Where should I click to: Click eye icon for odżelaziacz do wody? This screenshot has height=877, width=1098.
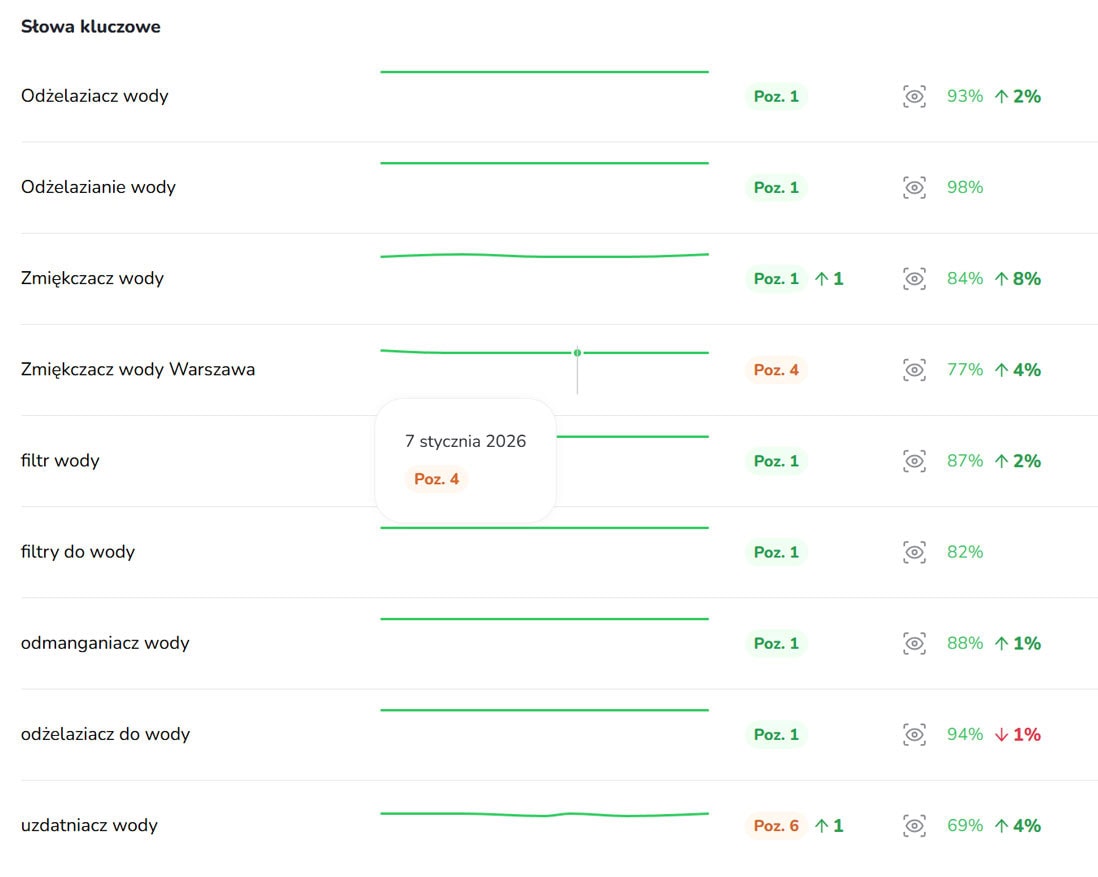point(914,735)
